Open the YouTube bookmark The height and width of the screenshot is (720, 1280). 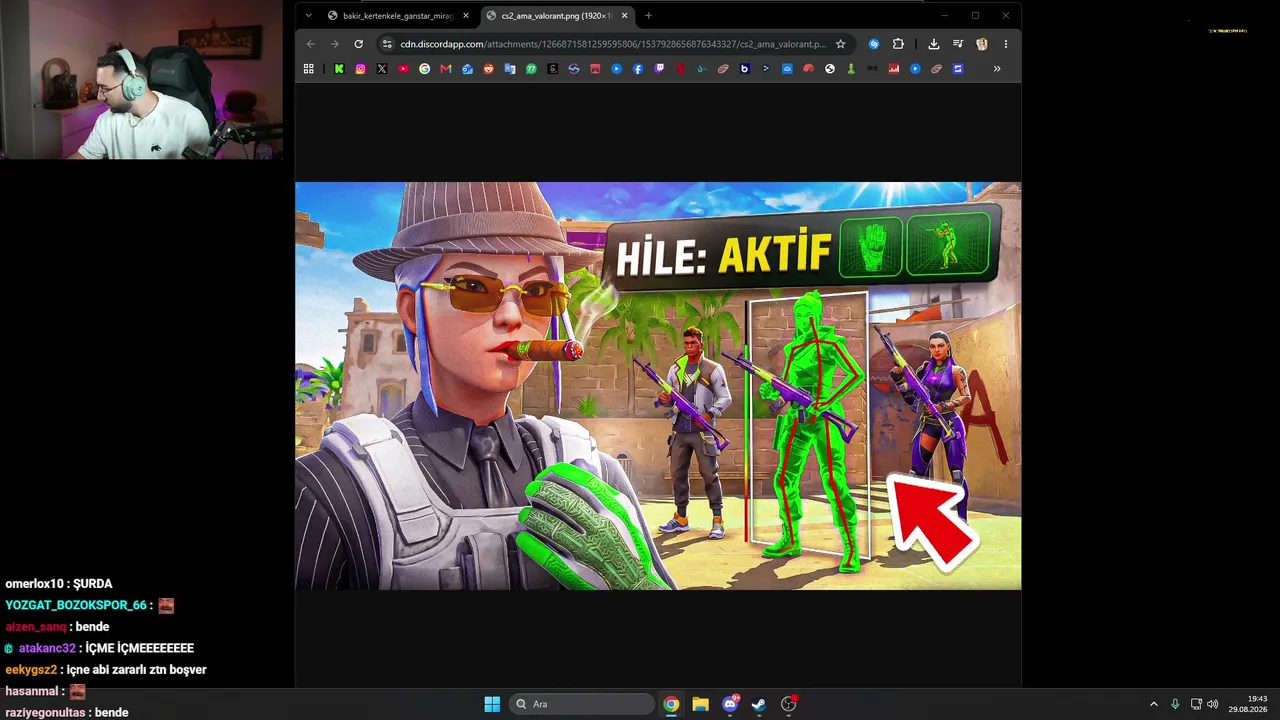[x=403, y=69]
